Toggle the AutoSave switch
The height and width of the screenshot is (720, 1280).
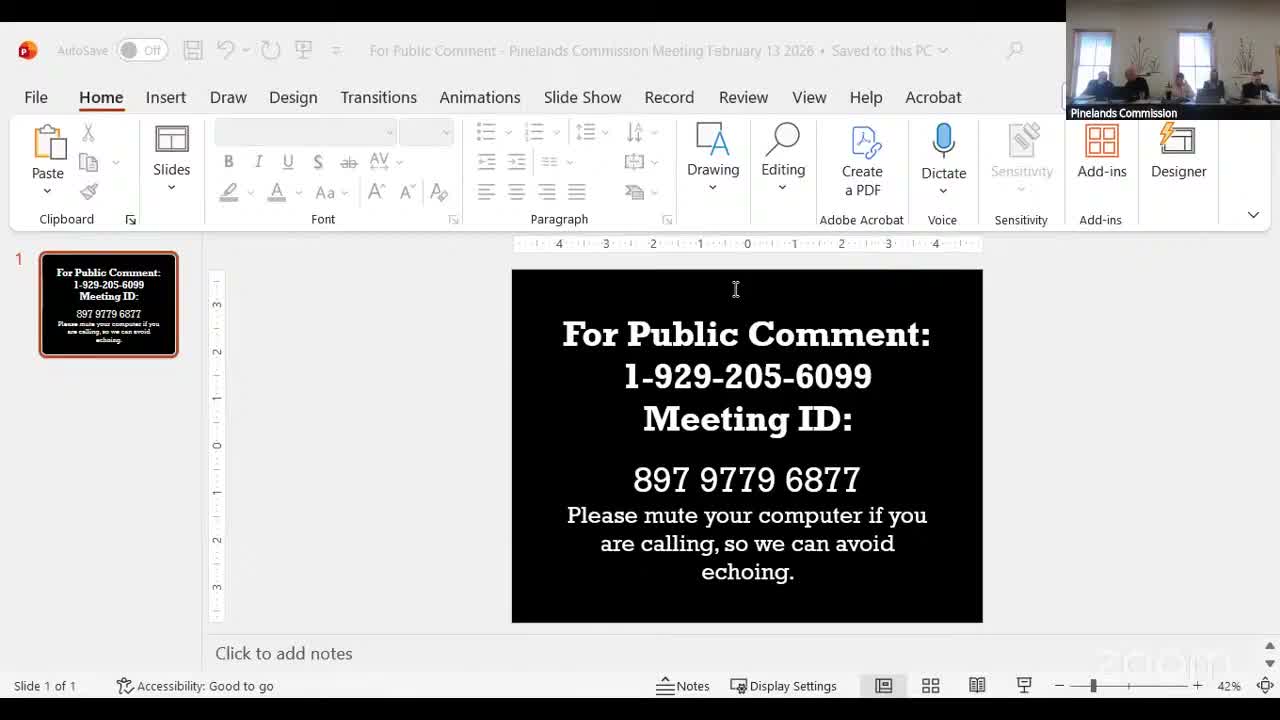[x=141, y=50]
